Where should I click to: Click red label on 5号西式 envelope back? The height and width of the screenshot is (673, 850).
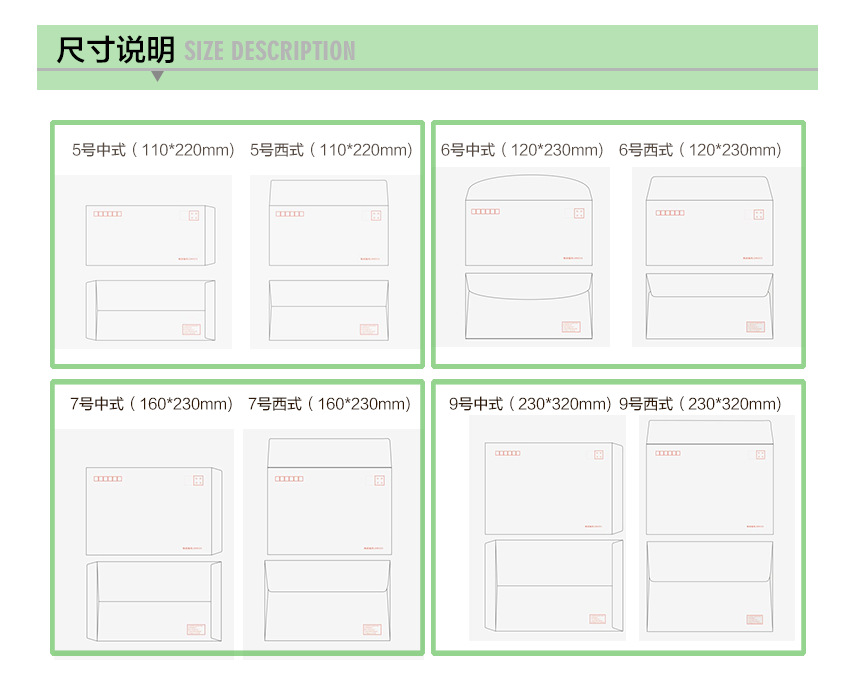[x=369, y=329]
